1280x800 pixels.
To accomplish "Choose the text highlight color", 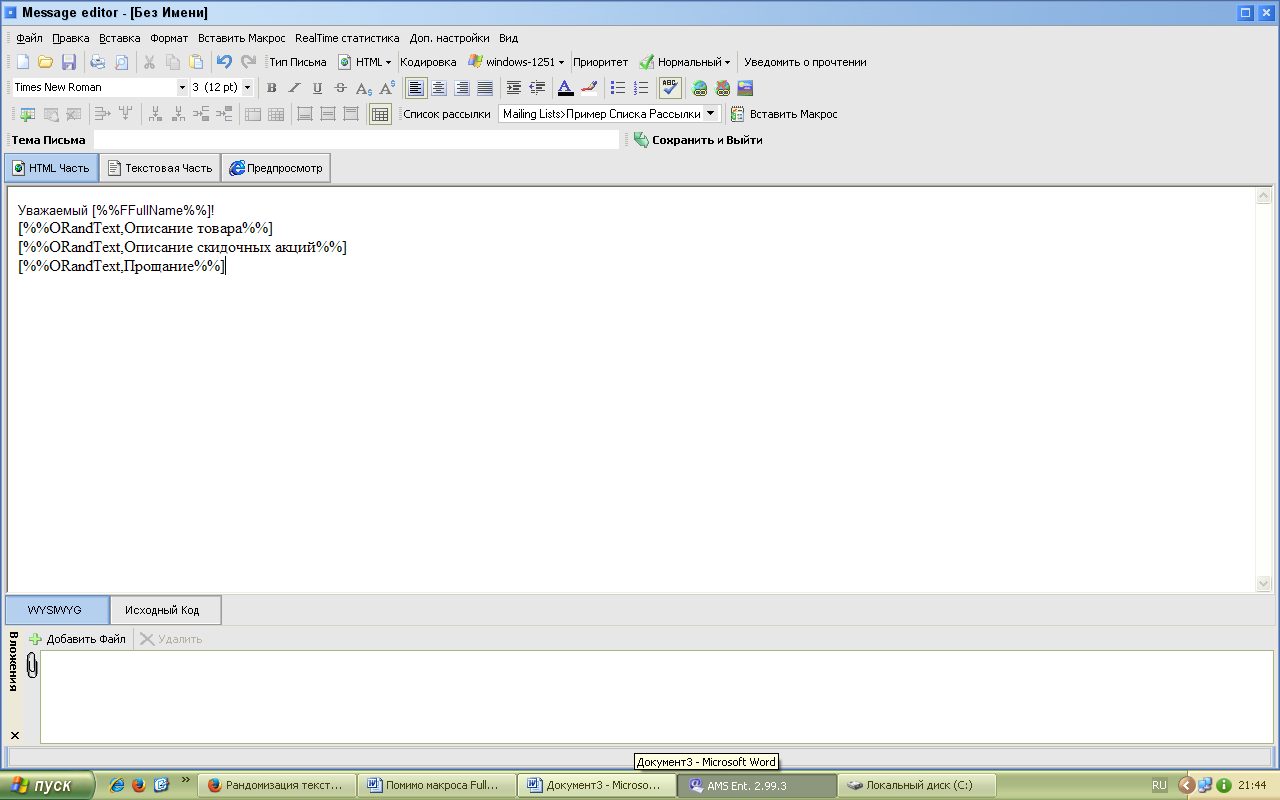I will 588,88.
